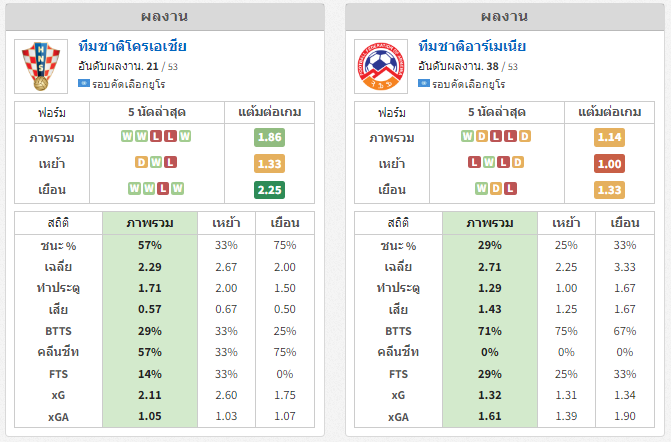Click the Armenia football federation logo
This screenshot has width=671, height=442.
(381, 66)
